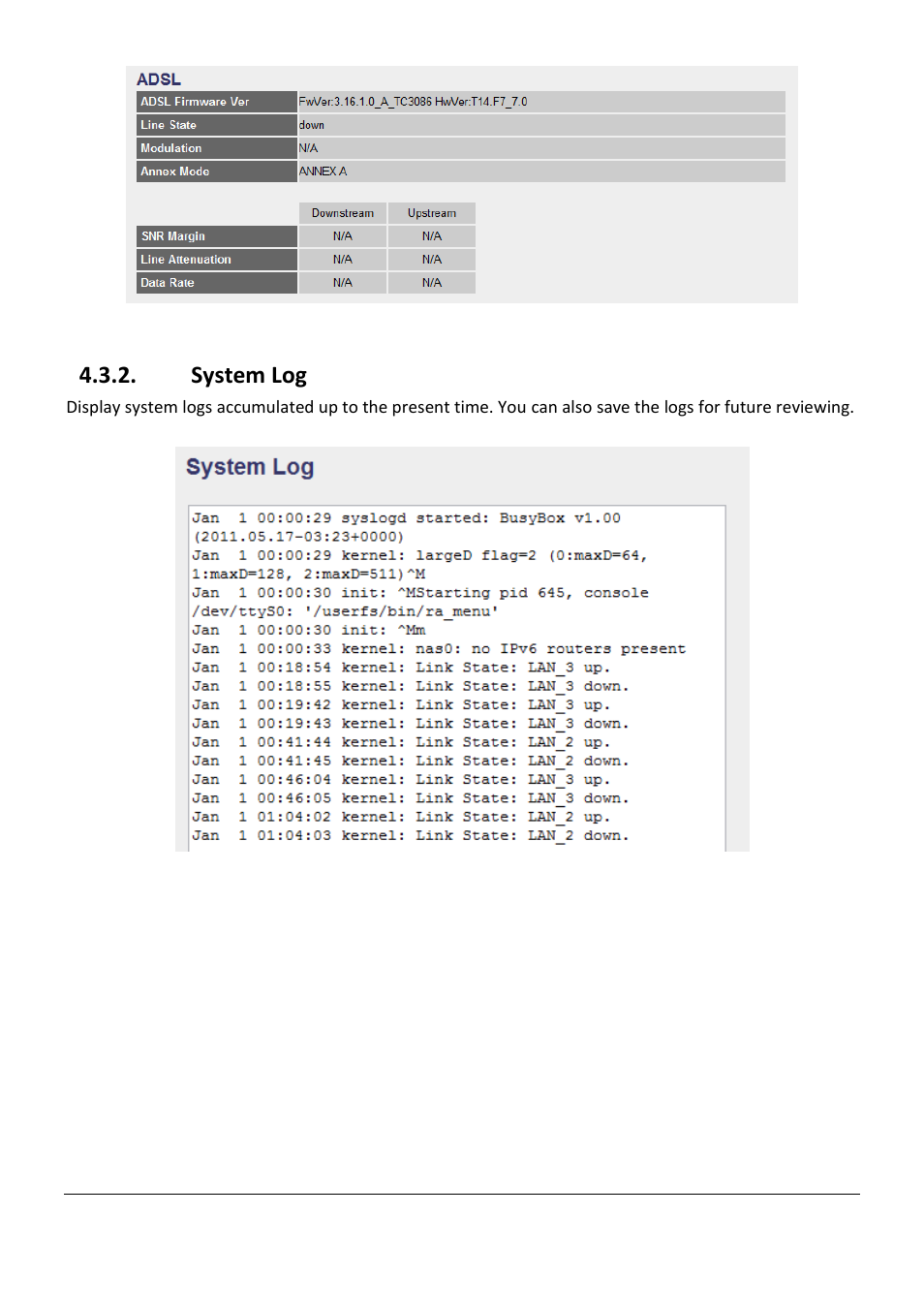Select the 00:46:05 LAN_3 down entry
Image resolution: width=924 pixels, height=1308 pixels.
(x=411, y=798)
